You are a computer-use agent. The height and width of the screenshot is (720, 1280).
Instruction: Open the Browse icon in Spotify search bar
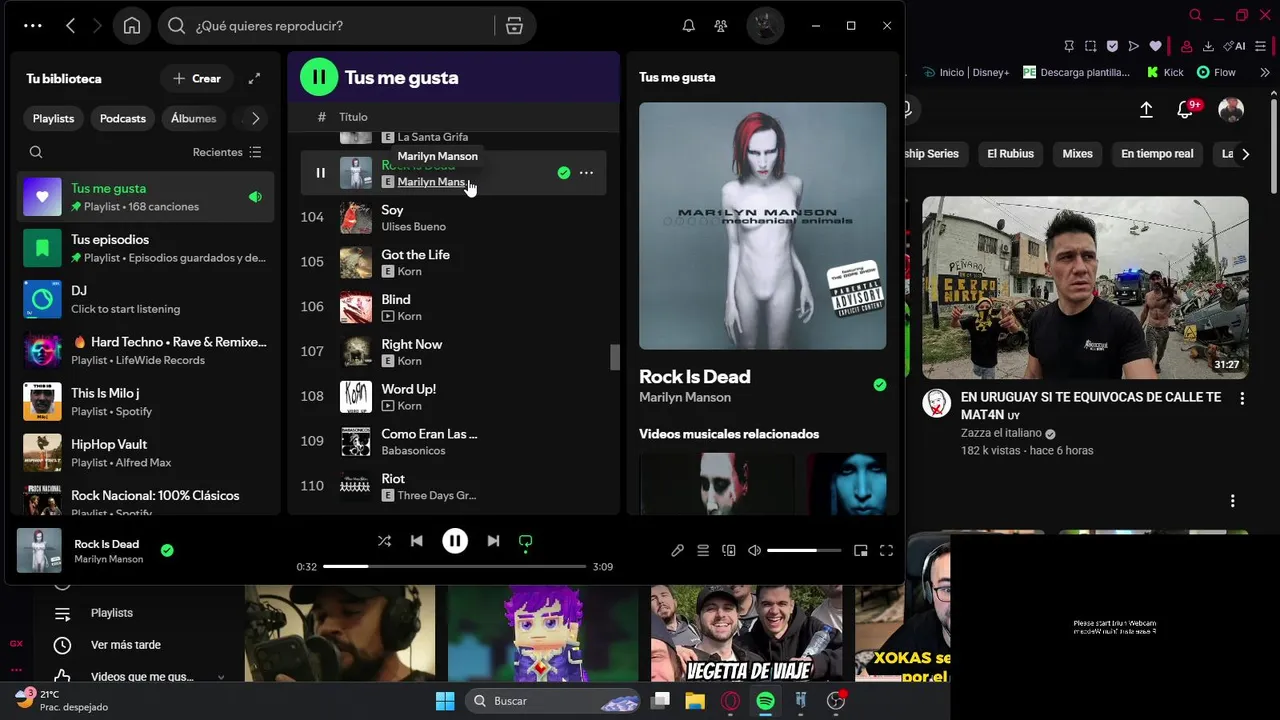[x=514, y=26]
